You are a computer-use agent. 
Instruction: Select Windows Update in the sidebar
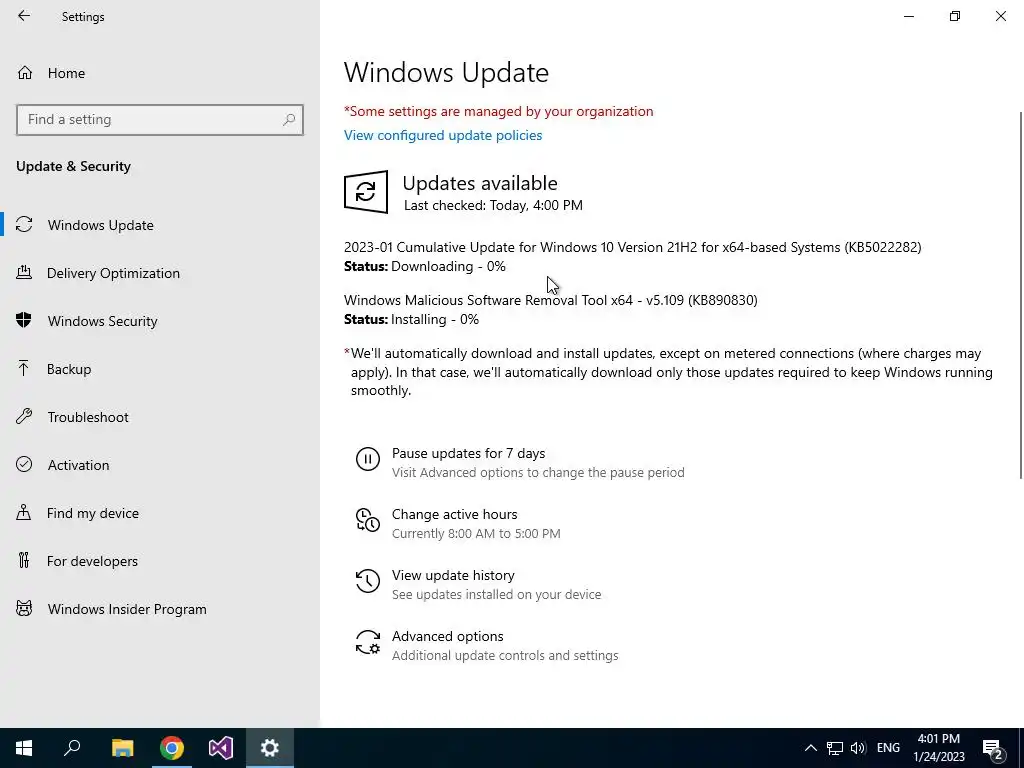[160, 225]
